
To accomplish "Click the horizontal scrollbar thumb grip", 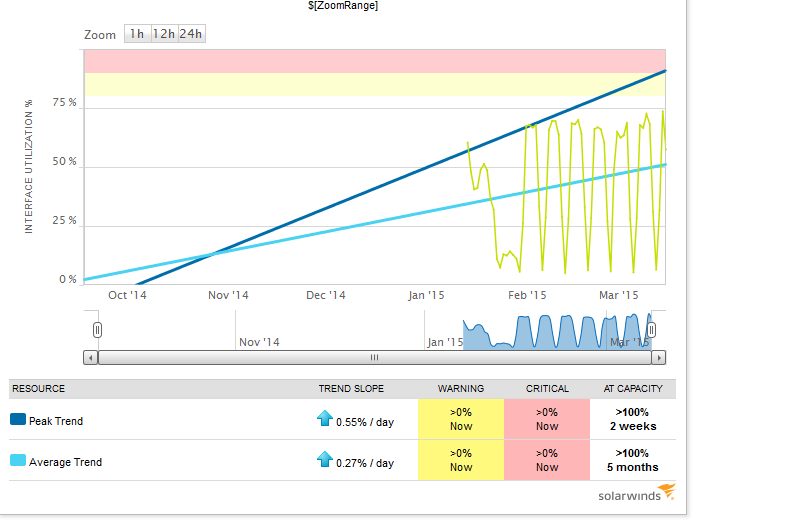I will pyautogui.click(x=374, y=358).
